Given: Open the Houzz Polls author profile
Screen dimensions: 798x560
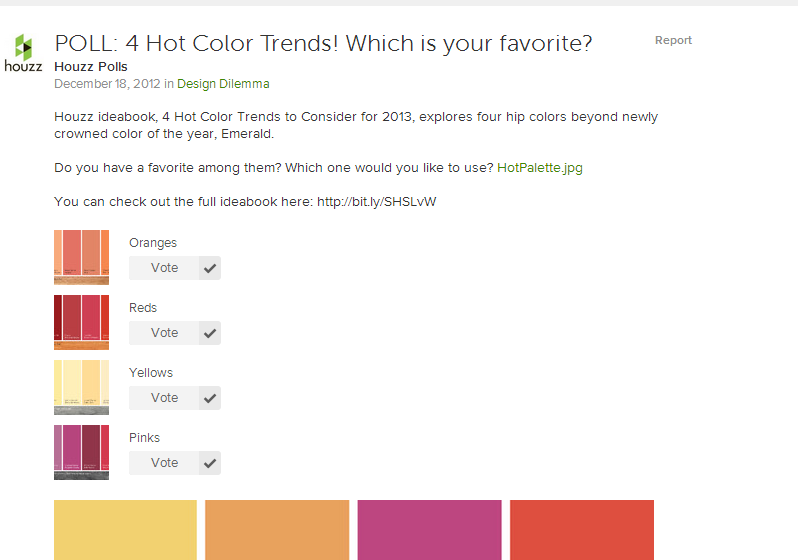Looking at the screenshot, I should coord(91,67).
